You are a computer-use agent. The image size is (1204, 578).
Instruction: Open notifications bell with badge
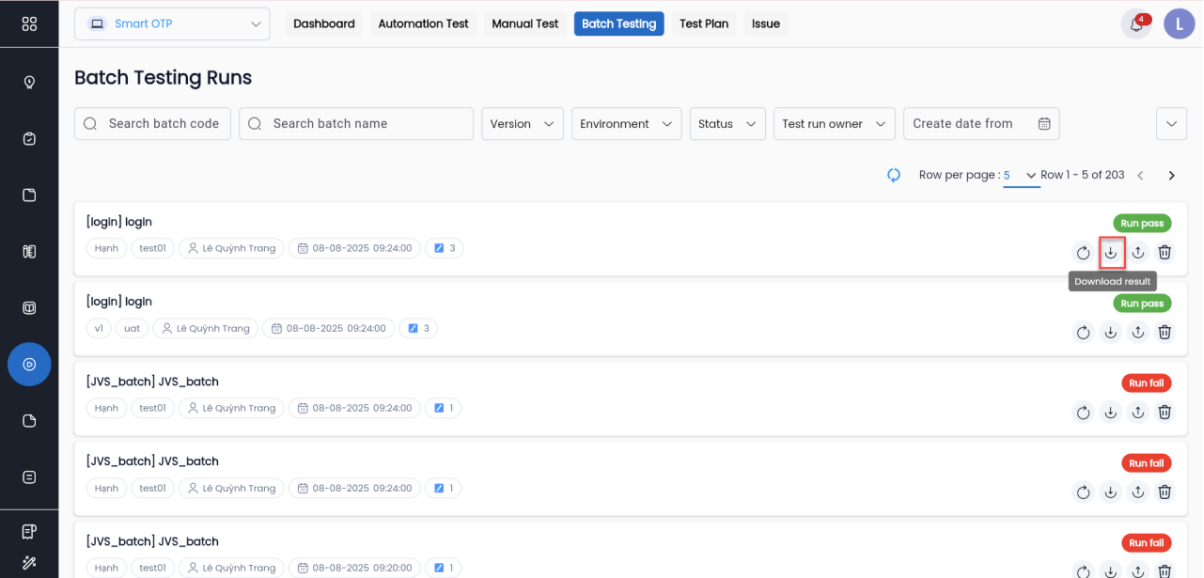pyautogui.click(x=1136, y=24)
